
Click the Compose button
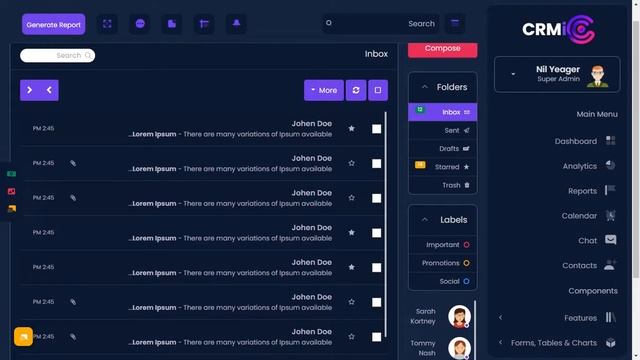pos(442,49)
